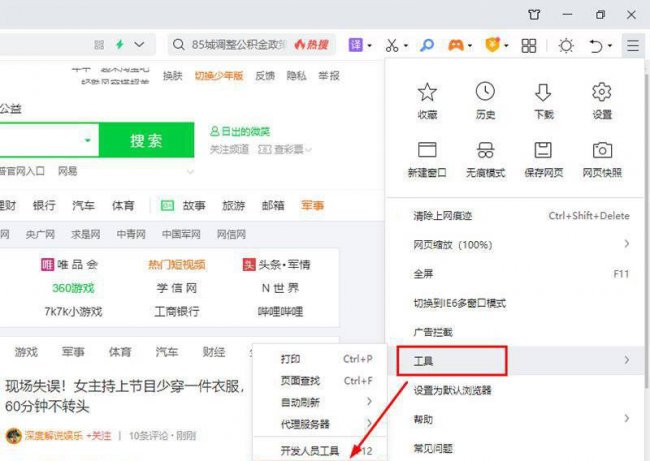Click the orange gamepad toolbar icon

[456, 45]
